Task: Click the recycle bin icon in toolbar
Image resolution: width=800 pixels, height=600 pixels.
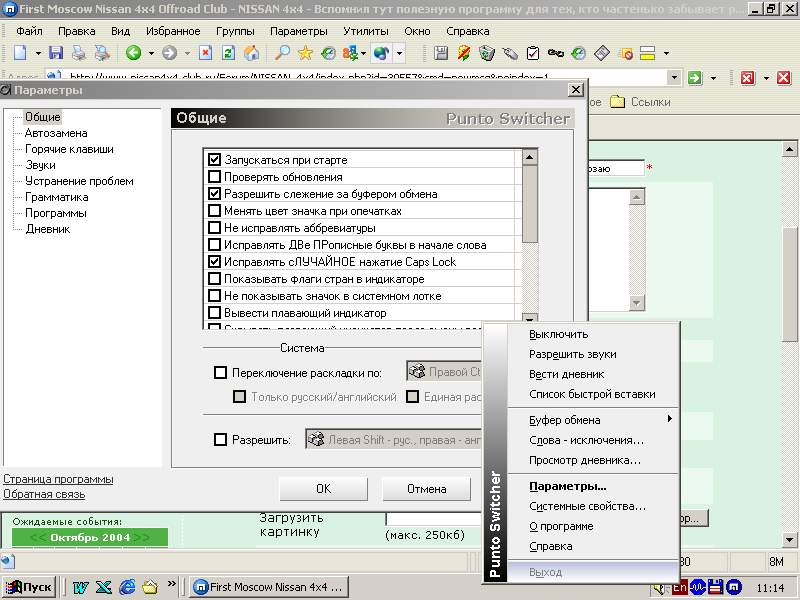Action: point(487,53)
